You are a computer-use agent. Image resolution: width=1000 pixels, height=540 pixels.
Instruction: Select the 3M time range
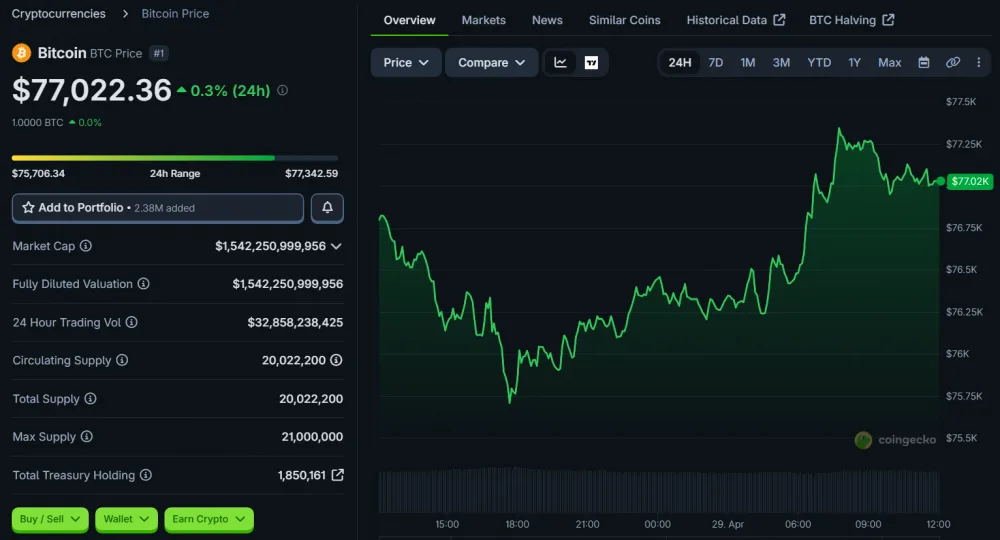click(781, 62)
